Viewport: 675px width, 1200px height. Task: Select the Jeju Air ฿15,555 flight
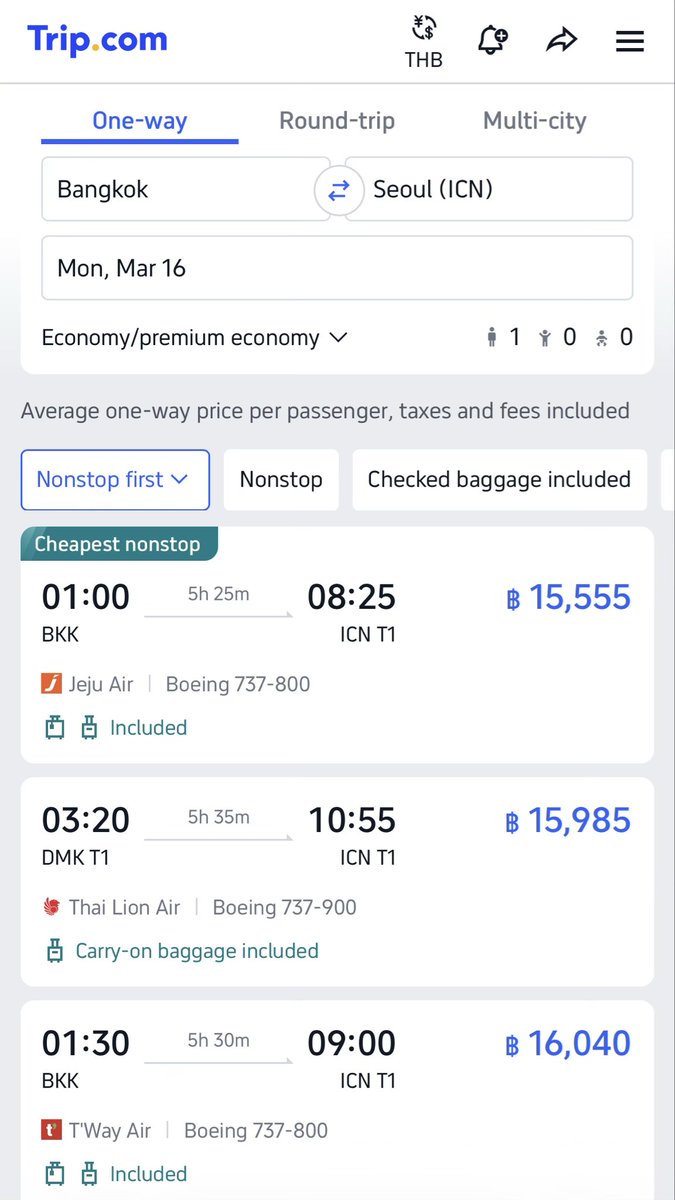pyautogui.click(x=337, y=645)
